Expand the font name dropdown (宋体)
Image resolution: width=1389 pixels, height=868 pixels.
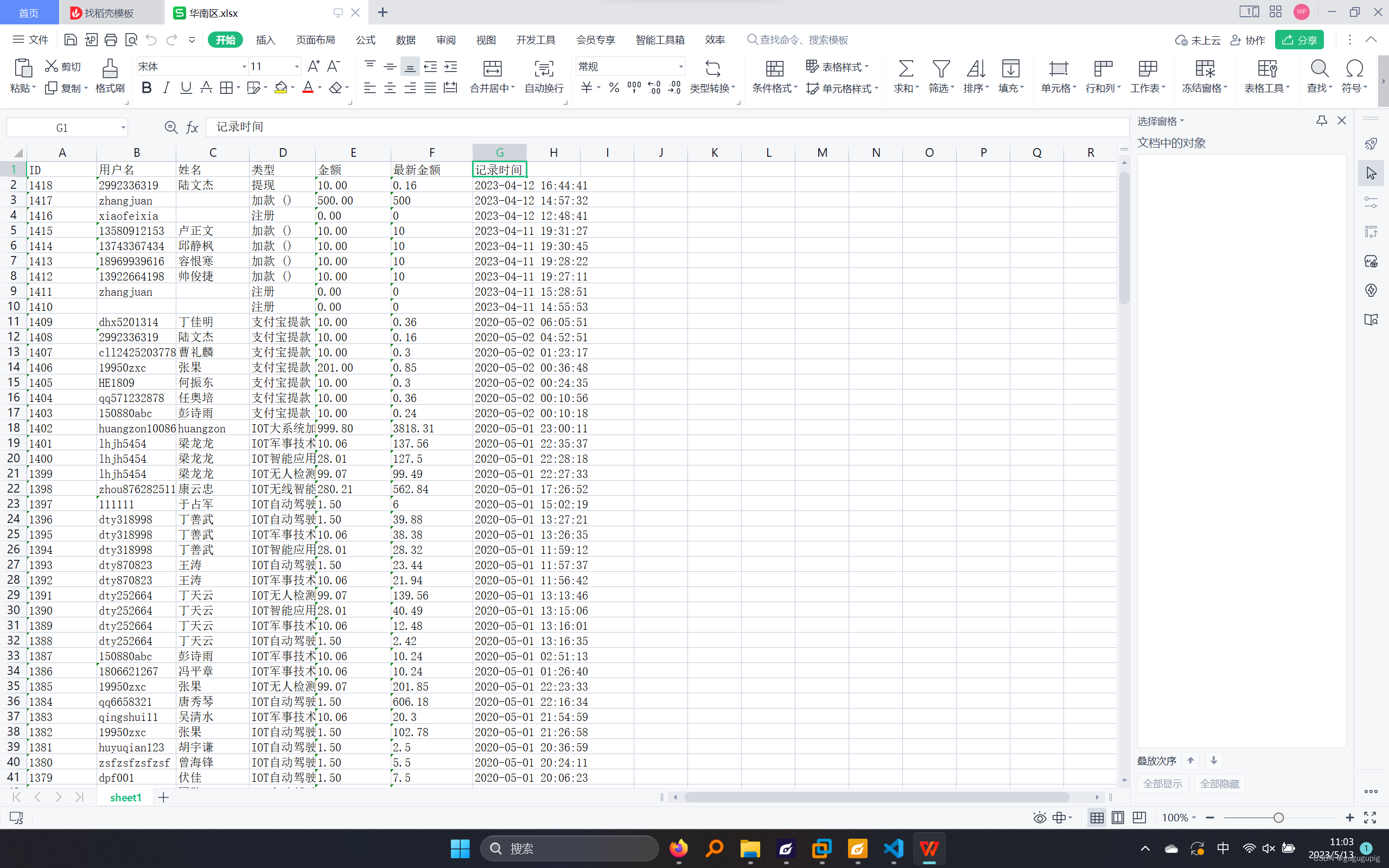[244, 67]
